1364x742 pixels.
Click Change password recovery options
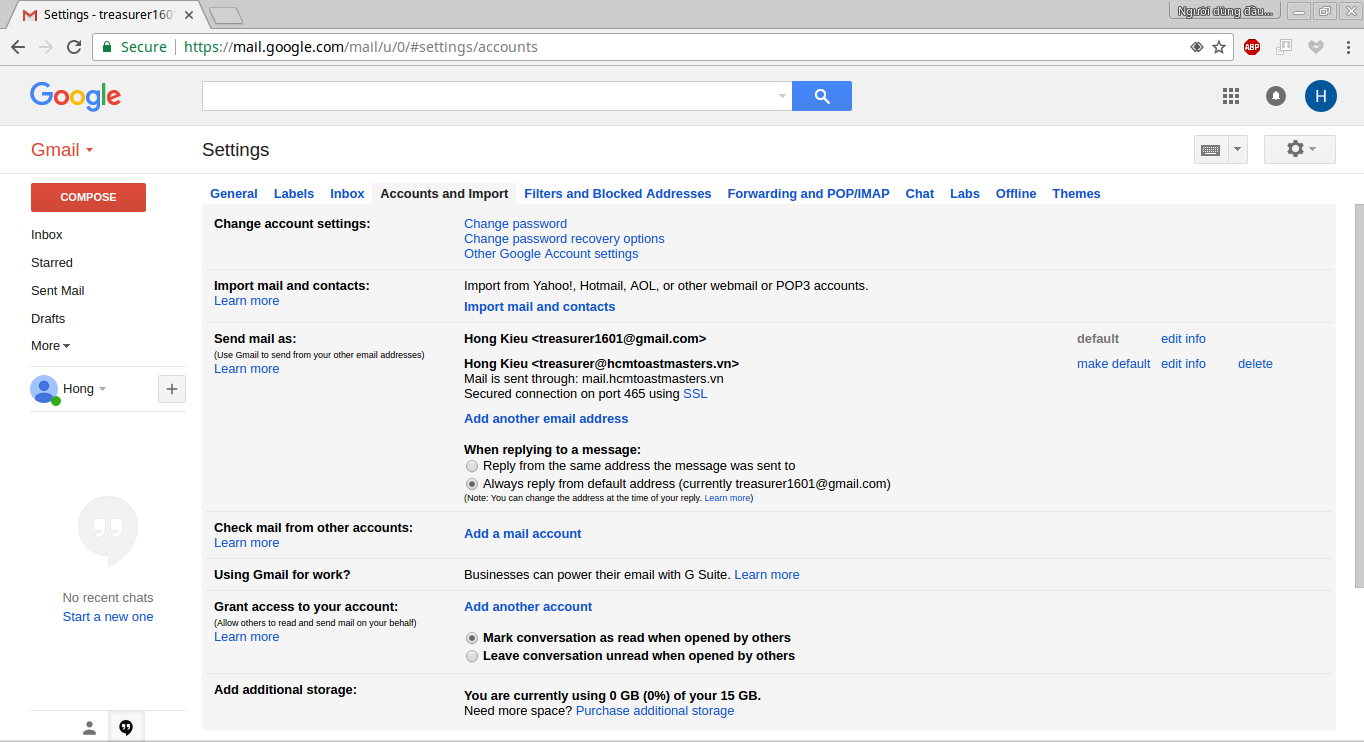coord(564,239)
